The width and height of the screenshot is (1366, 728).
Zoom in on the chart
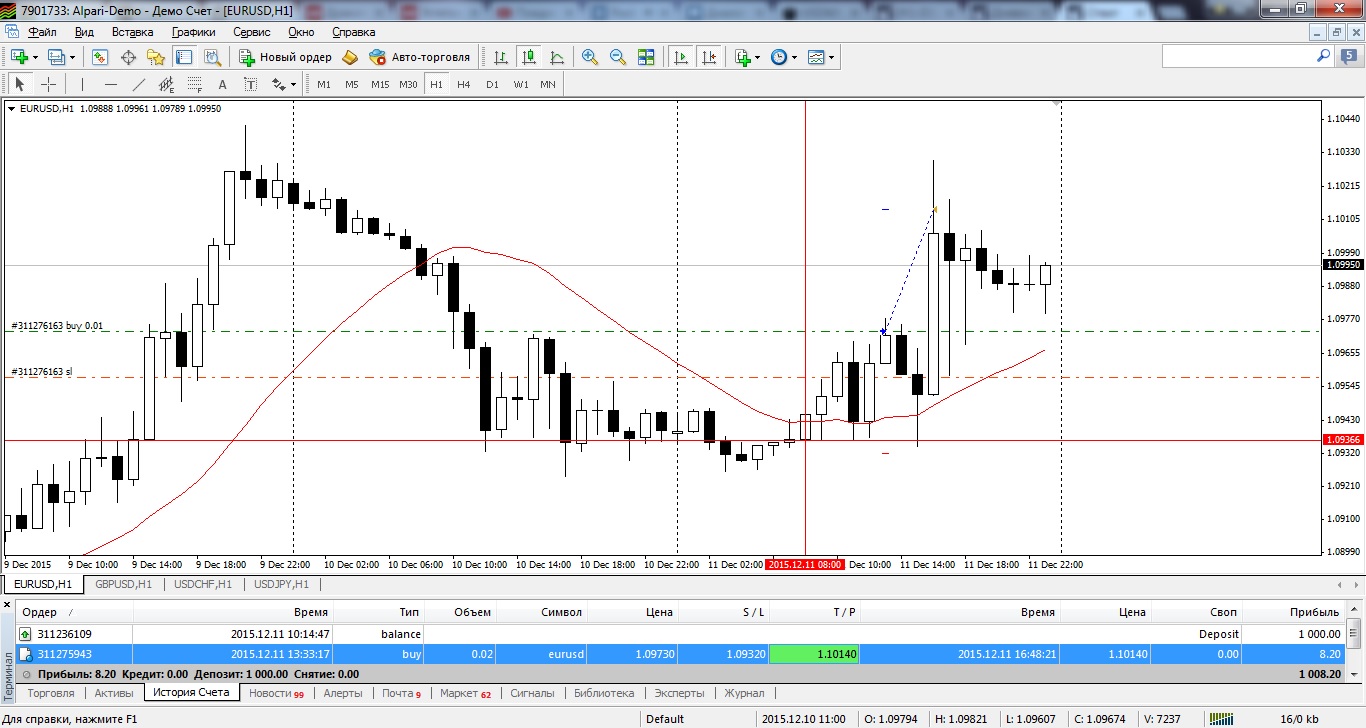(590, 57)
